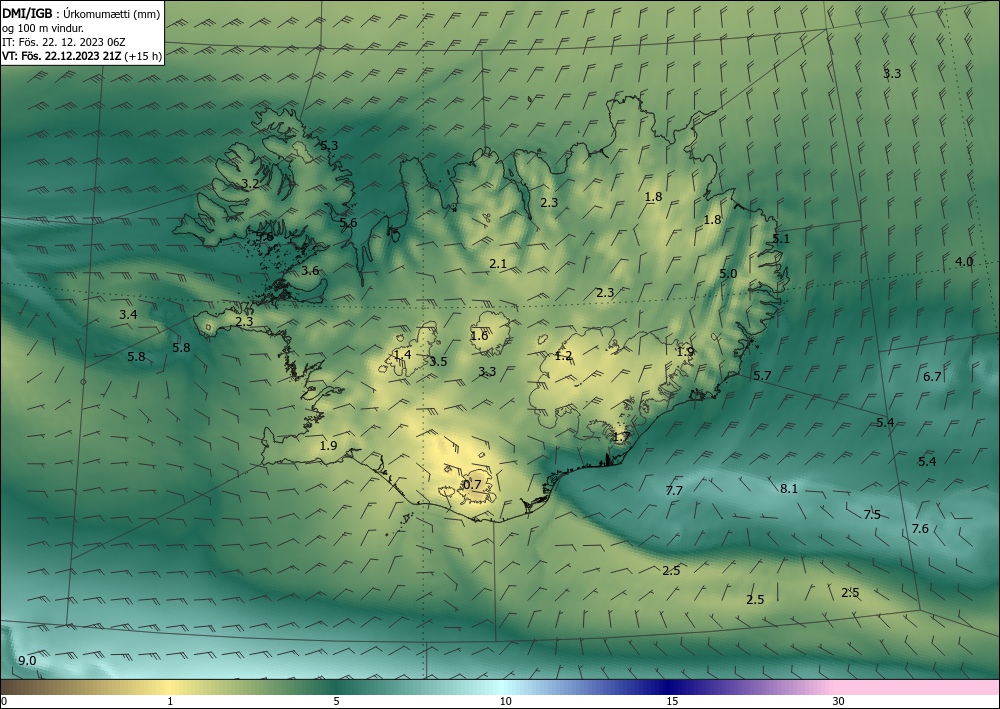Screen dimensions: 1000x709
Task: Click the 'DMI/IGB : Úrkomumætti (mm)' title line
Action: 81,14
